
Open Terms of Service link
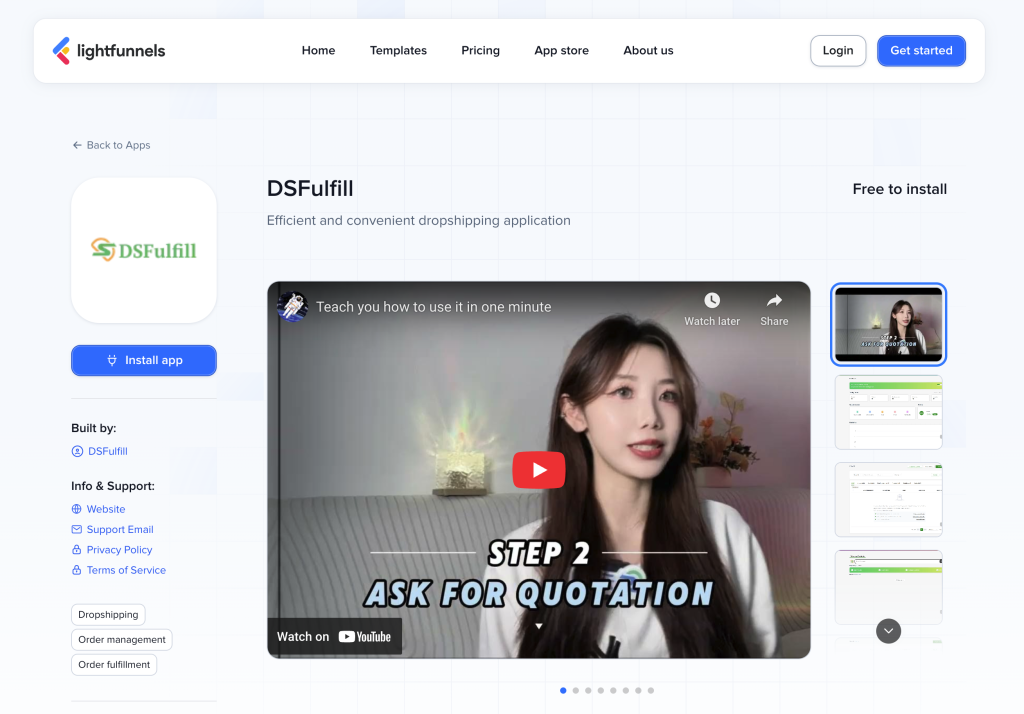[126, 570]
